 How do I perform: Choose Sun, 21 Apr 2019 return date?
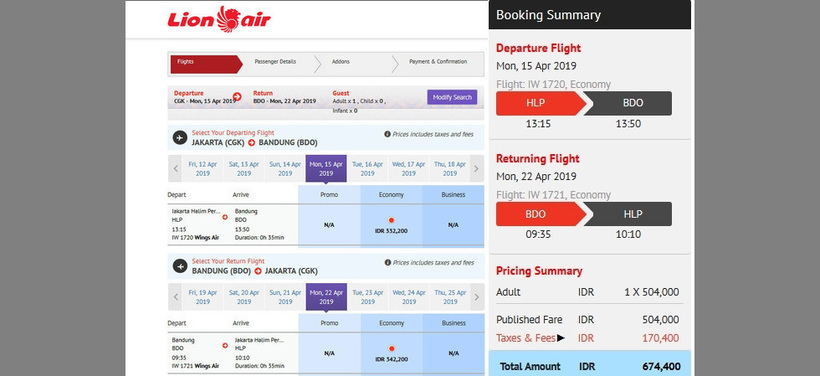pyautogui.click(x=285, y=297)
